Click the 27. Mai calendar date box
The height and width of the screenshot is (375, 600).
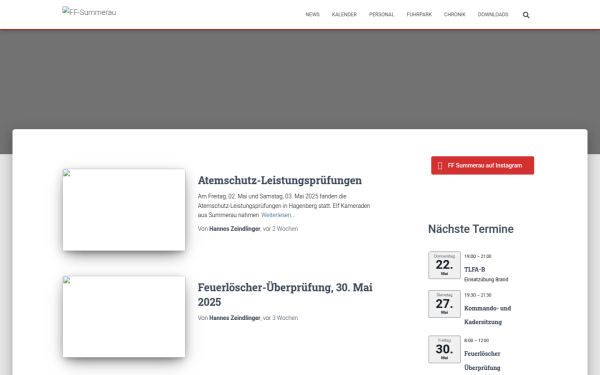click(444, 304)
